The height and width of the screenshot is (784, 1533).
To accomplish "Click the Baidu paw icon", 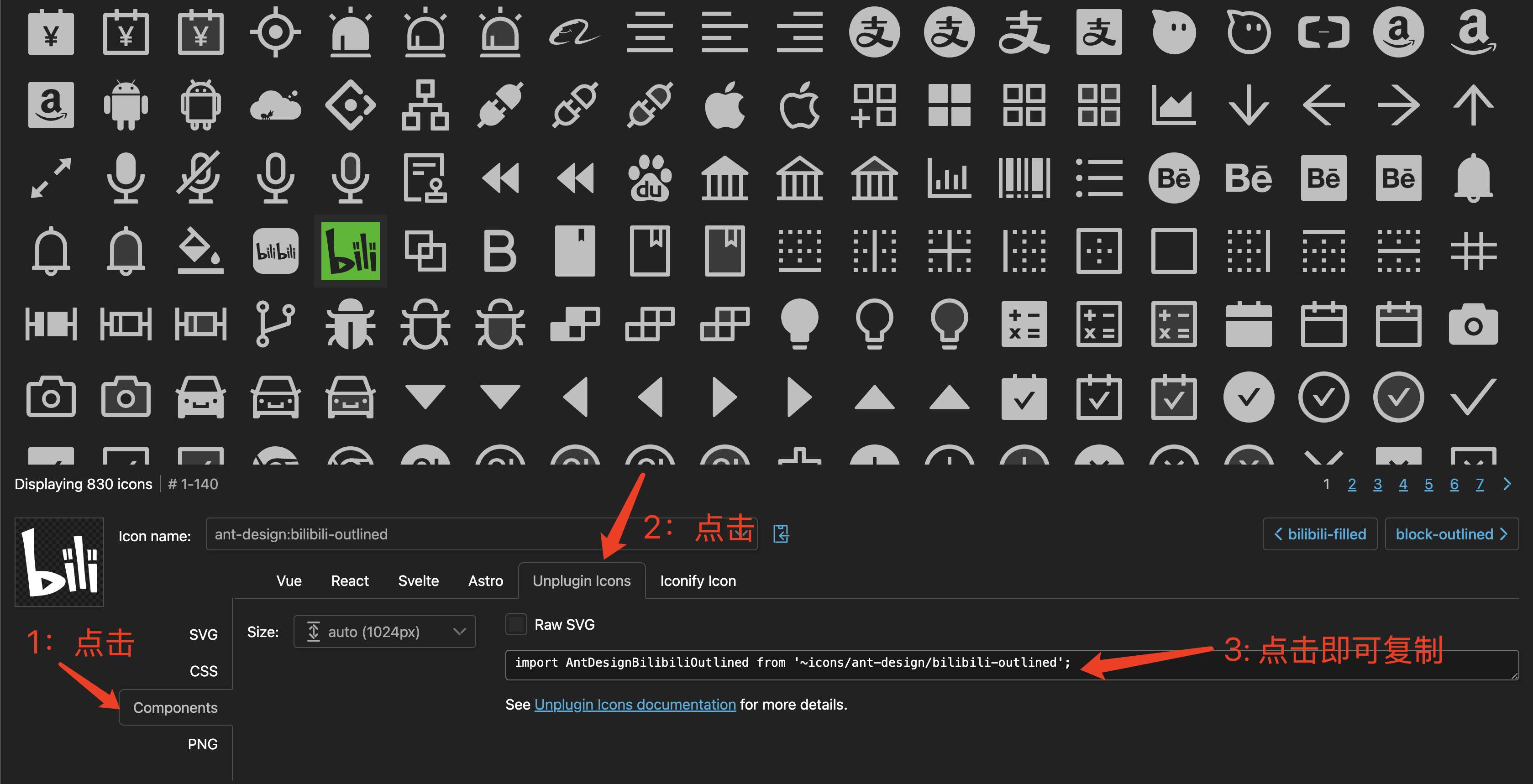I will click(x=650, y=178).
